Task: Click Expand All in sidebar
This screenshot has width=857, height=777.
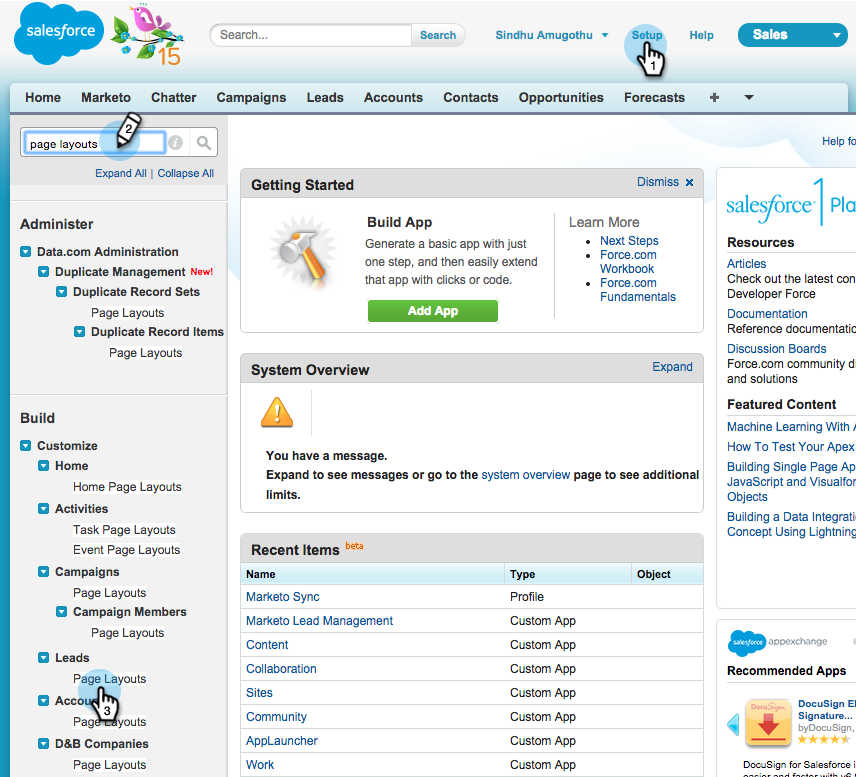Action: (x=121, y=173)
